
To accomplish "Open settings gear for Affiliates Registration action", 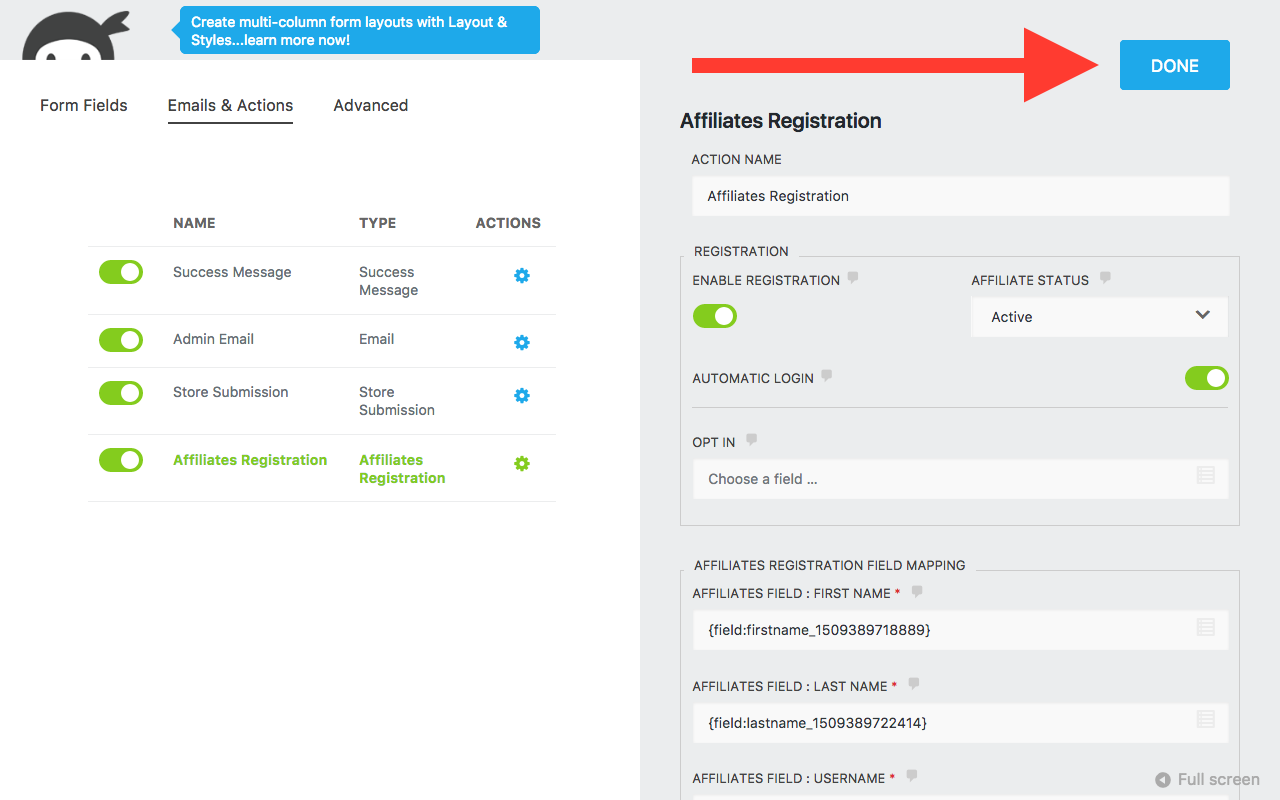I will (522, 463).
